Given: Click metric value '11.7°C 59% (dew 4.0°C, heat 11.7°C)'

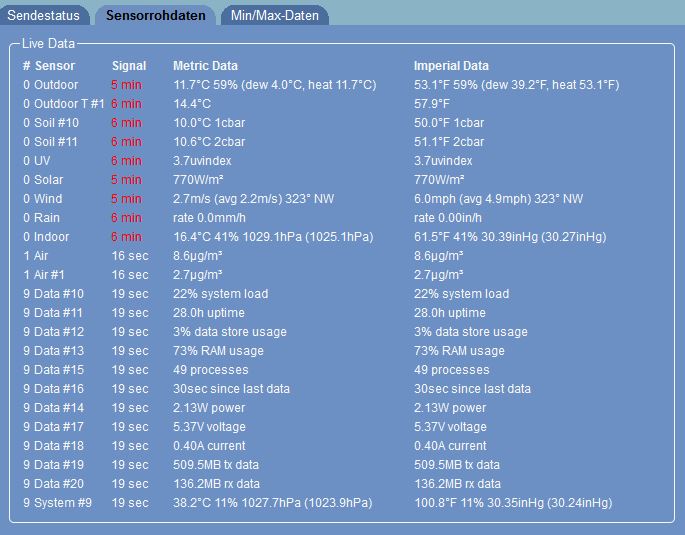Looking at the screenshot, I should click(x=275, y=85).
